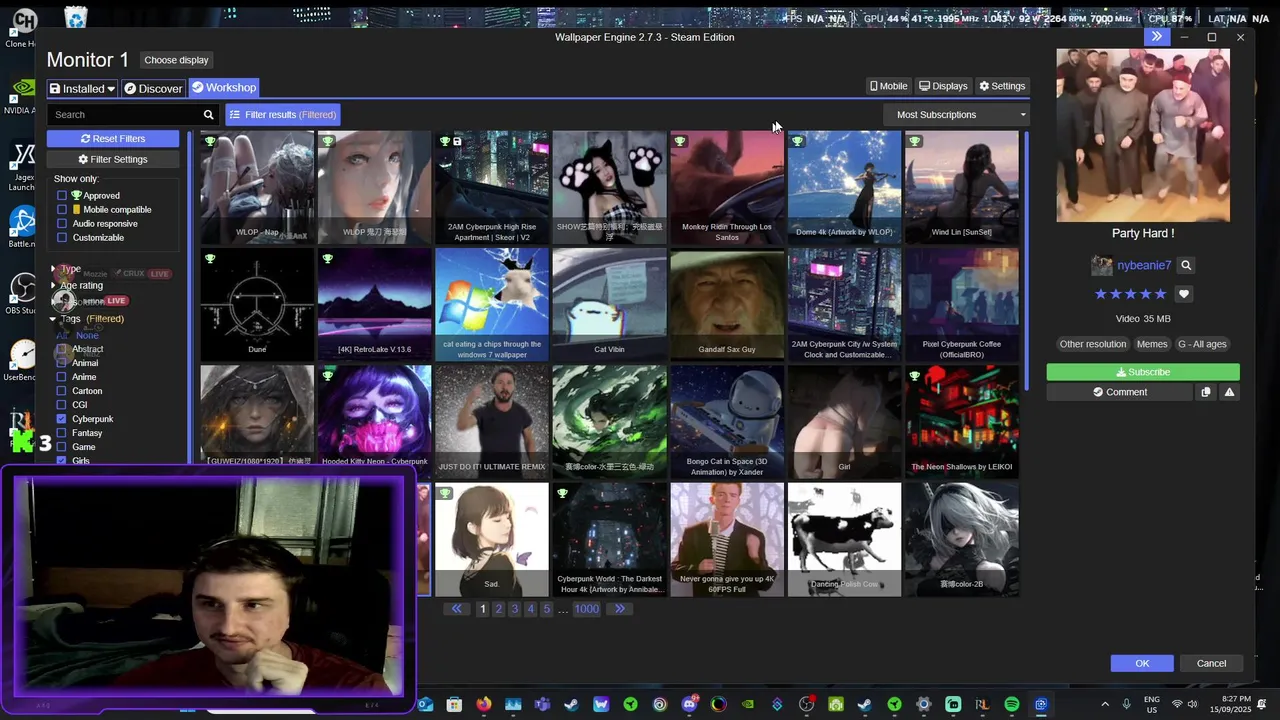Image resolution: width=1280 pixels, height=720 pixels.
Task: Enable the Mobile compatible filter checkbox
Action: (x=62, y=210)
